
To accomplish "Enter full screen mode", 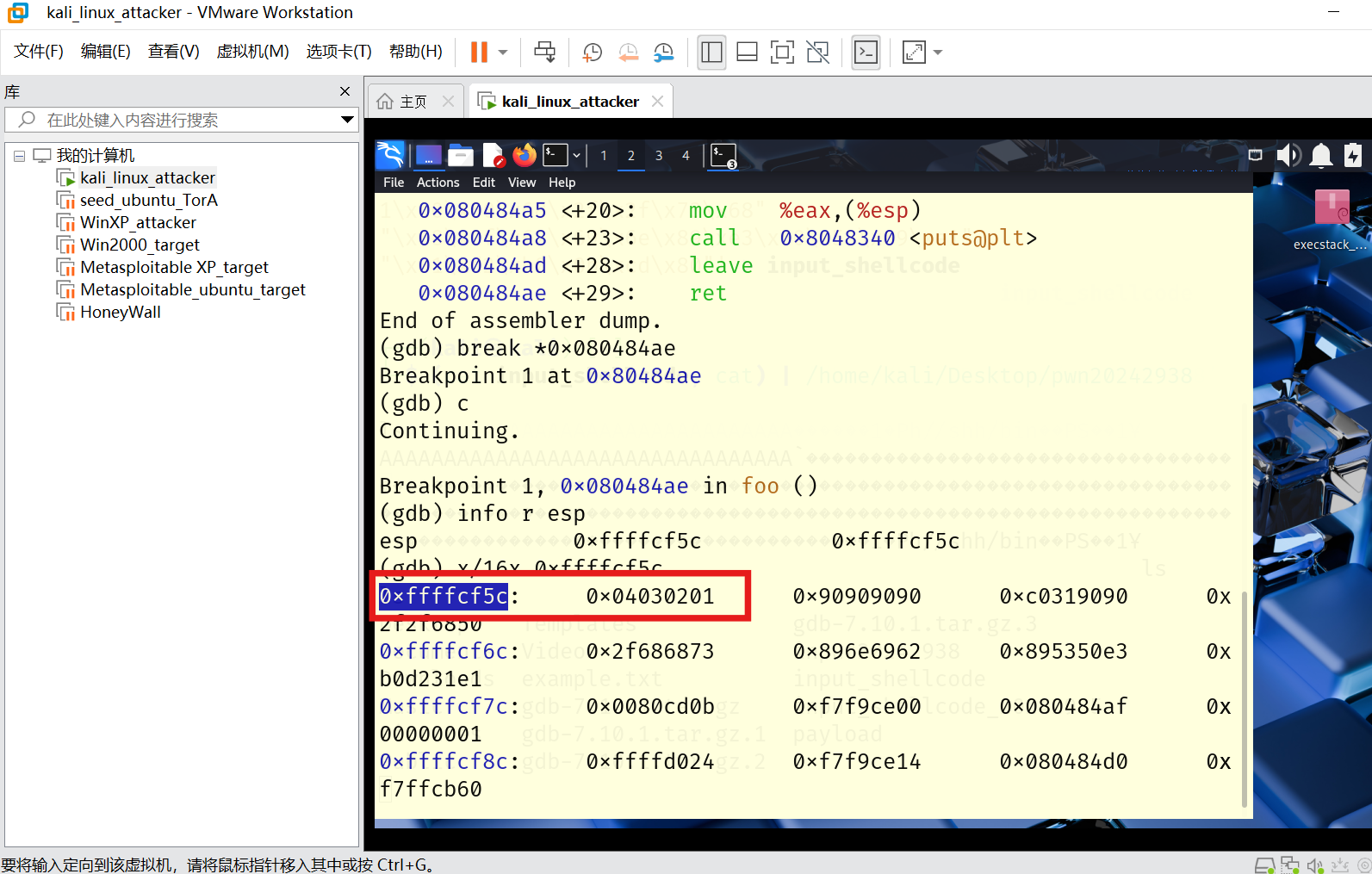I will (782, 53).
